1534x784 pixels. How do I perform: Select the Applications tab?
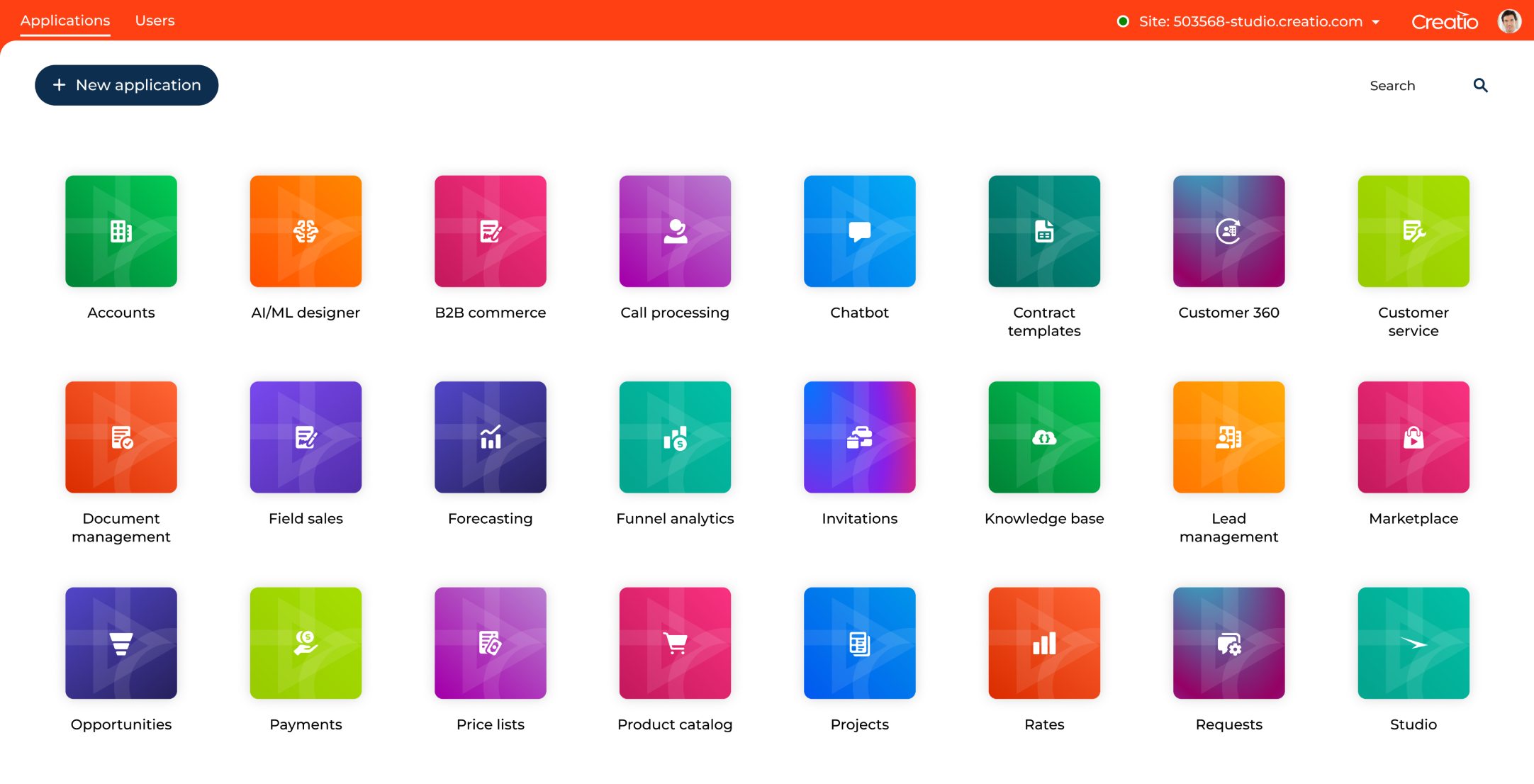pyautogui.click(x=65, y=21)
